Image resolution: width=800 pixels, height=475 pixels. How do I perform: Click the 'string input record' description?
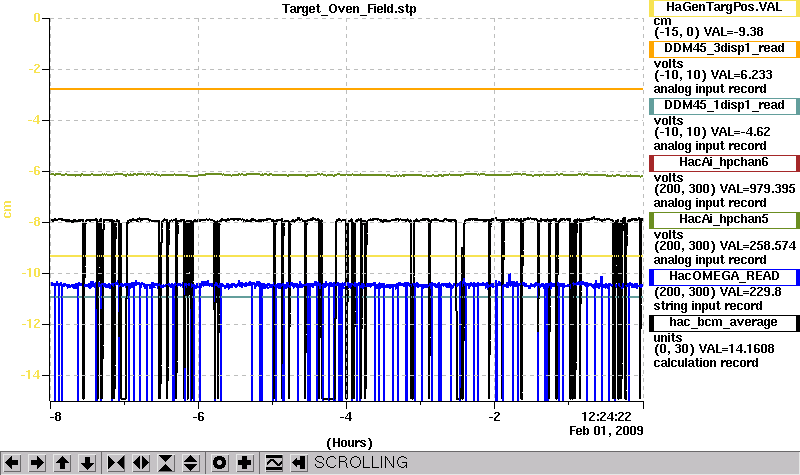(x=708, y=306)
